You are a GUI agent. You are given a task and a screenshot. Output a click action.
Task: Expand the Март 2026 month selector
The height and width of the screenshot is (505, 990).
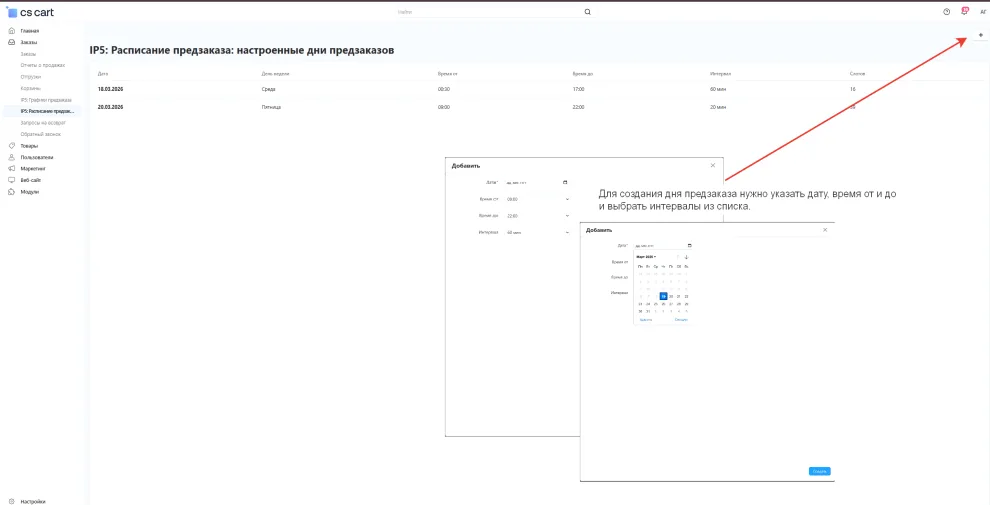coord(646,257)
